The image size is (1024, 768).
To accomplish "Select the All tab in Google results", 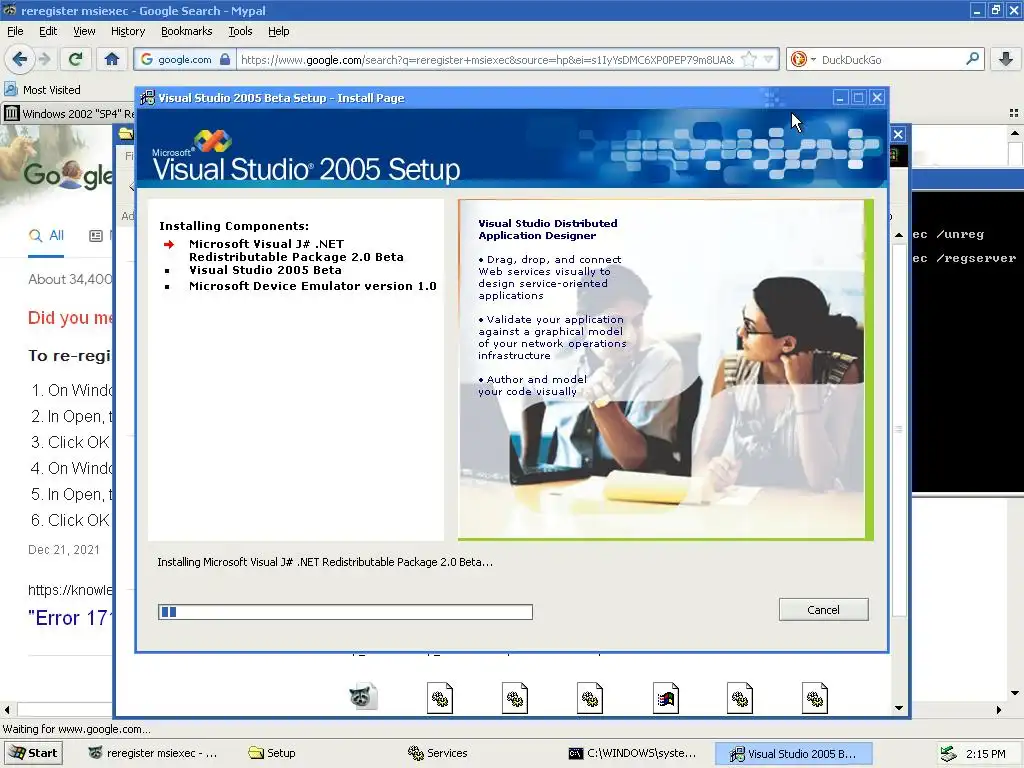I will 46,236.
